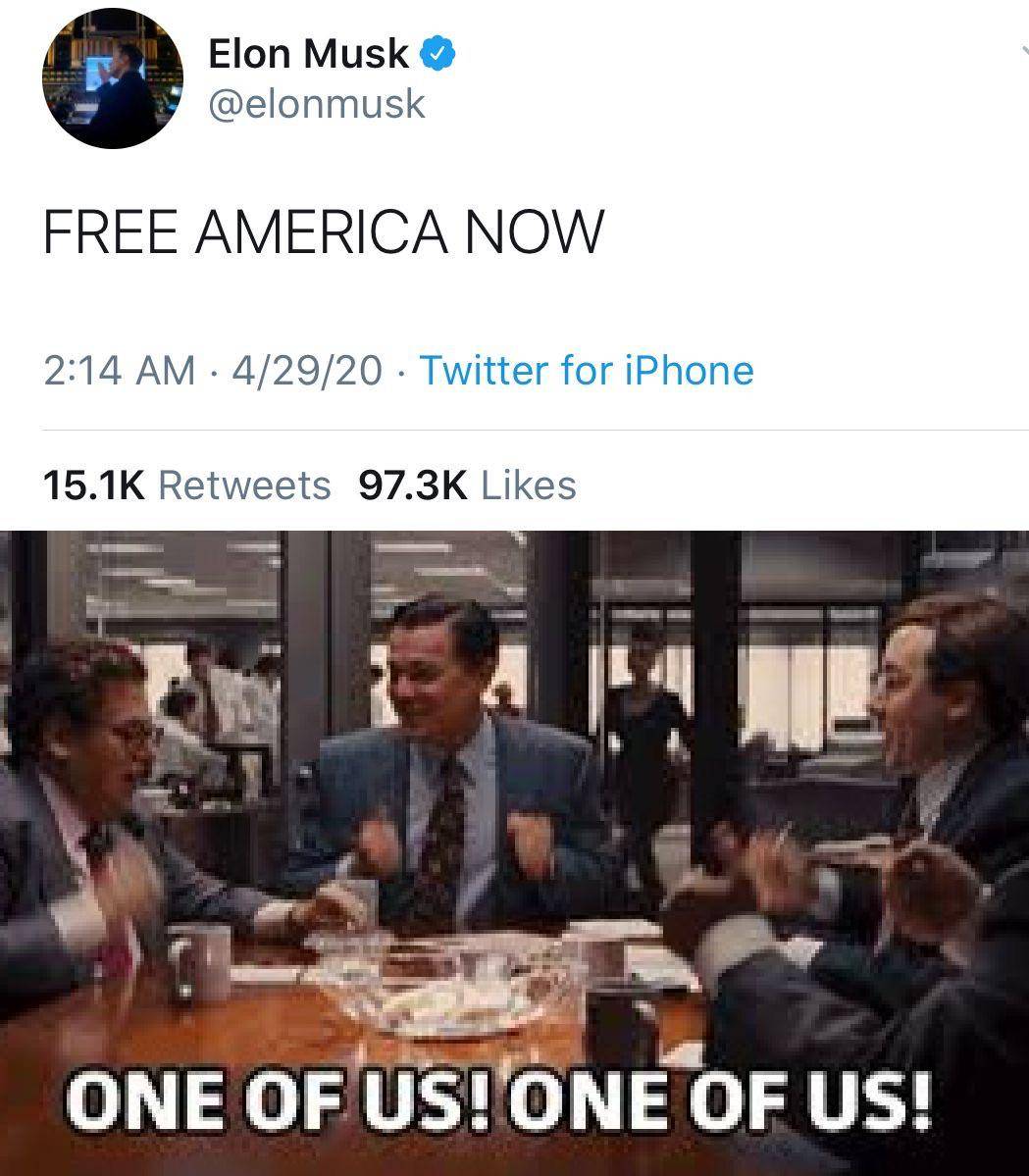View the 15.1K retweet count

[94, 486]
